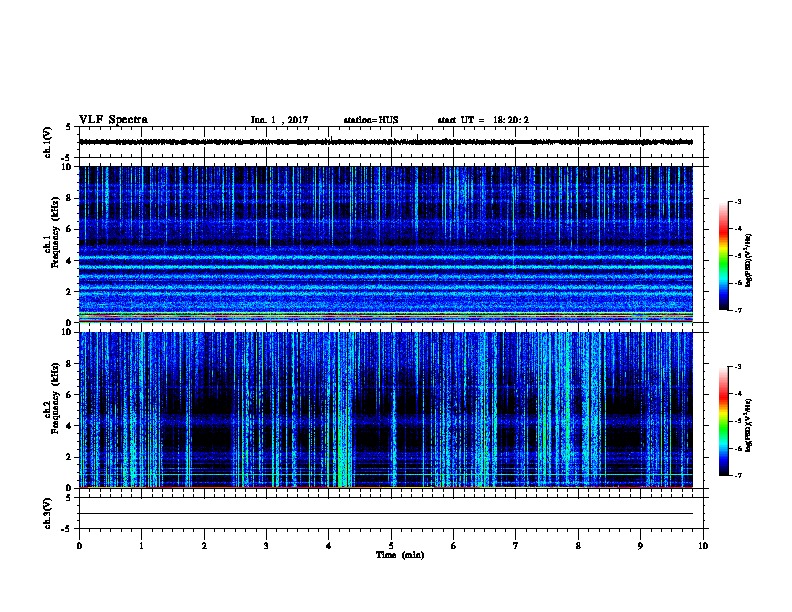
Task: Click inside the ch.1 spectrogram panel
Action: [386, 244]
